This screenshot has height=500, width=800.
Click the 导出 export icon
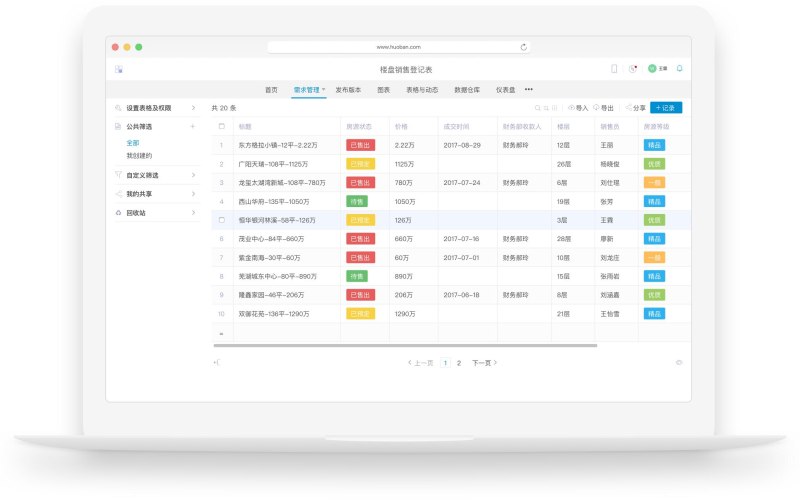coord(596,108)
